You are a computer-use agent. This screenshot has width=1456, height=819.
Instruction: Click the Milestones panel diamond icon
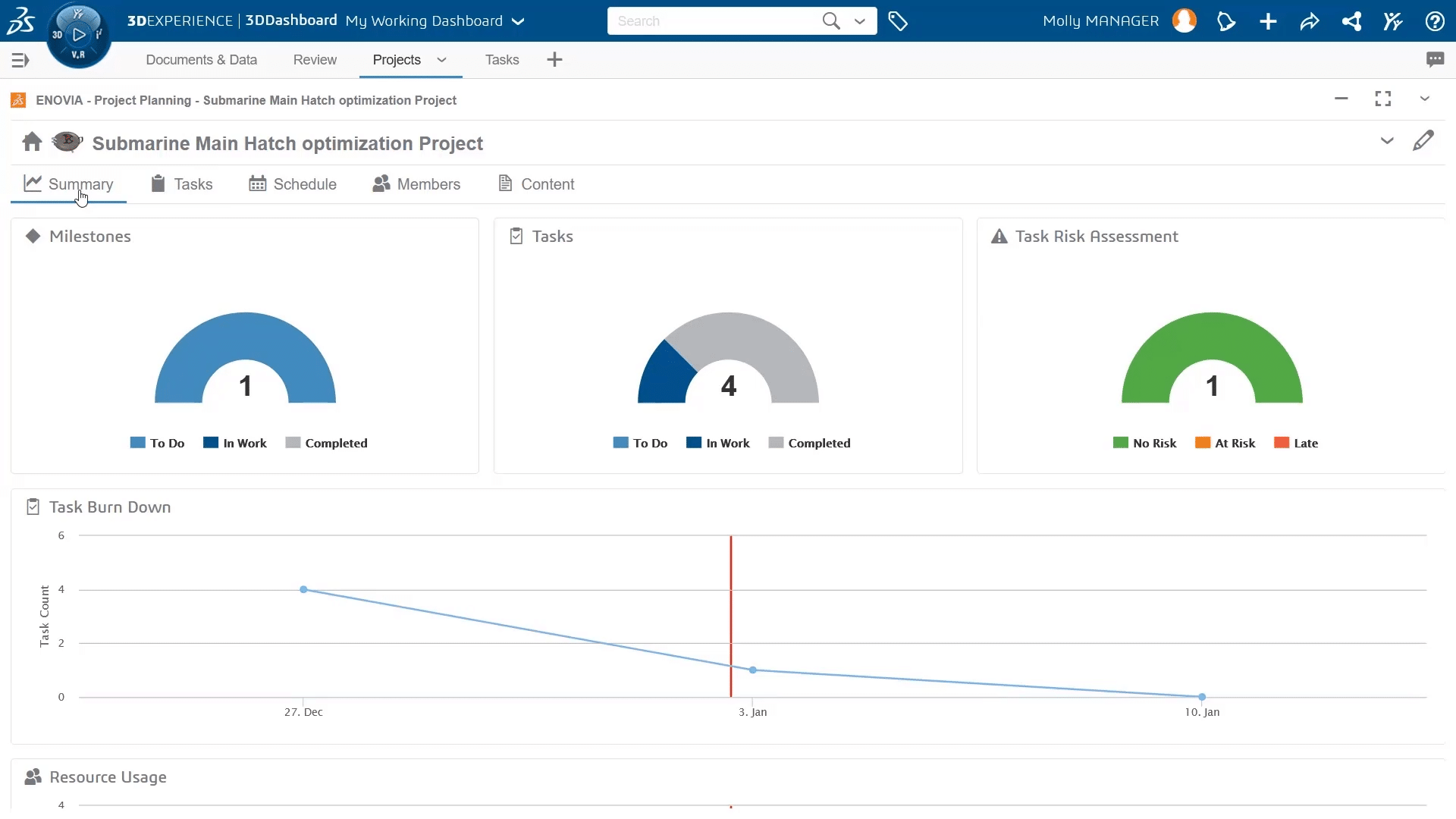click(x=33, y=236)
